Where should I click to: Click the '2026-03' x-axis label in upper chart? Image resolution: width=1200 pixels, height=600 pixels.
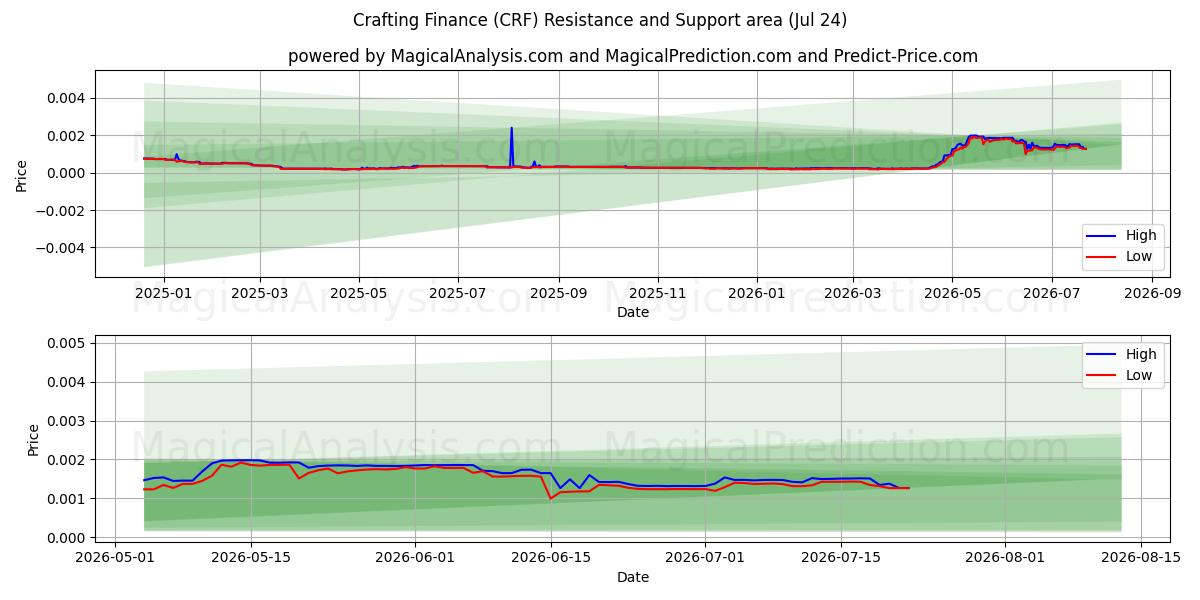(853, 293)
